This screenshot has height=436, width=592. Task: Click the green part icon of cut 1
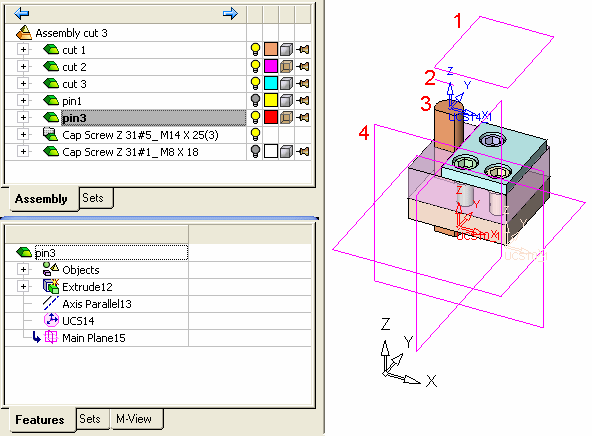[51, 49]
